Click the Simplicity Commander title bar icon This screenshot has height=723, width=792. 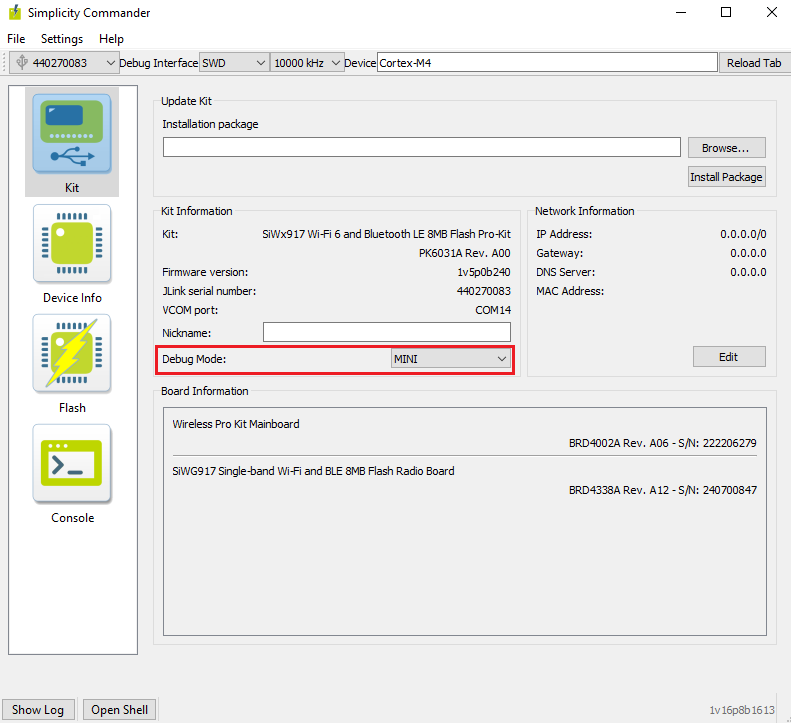(x=15, y=13)
